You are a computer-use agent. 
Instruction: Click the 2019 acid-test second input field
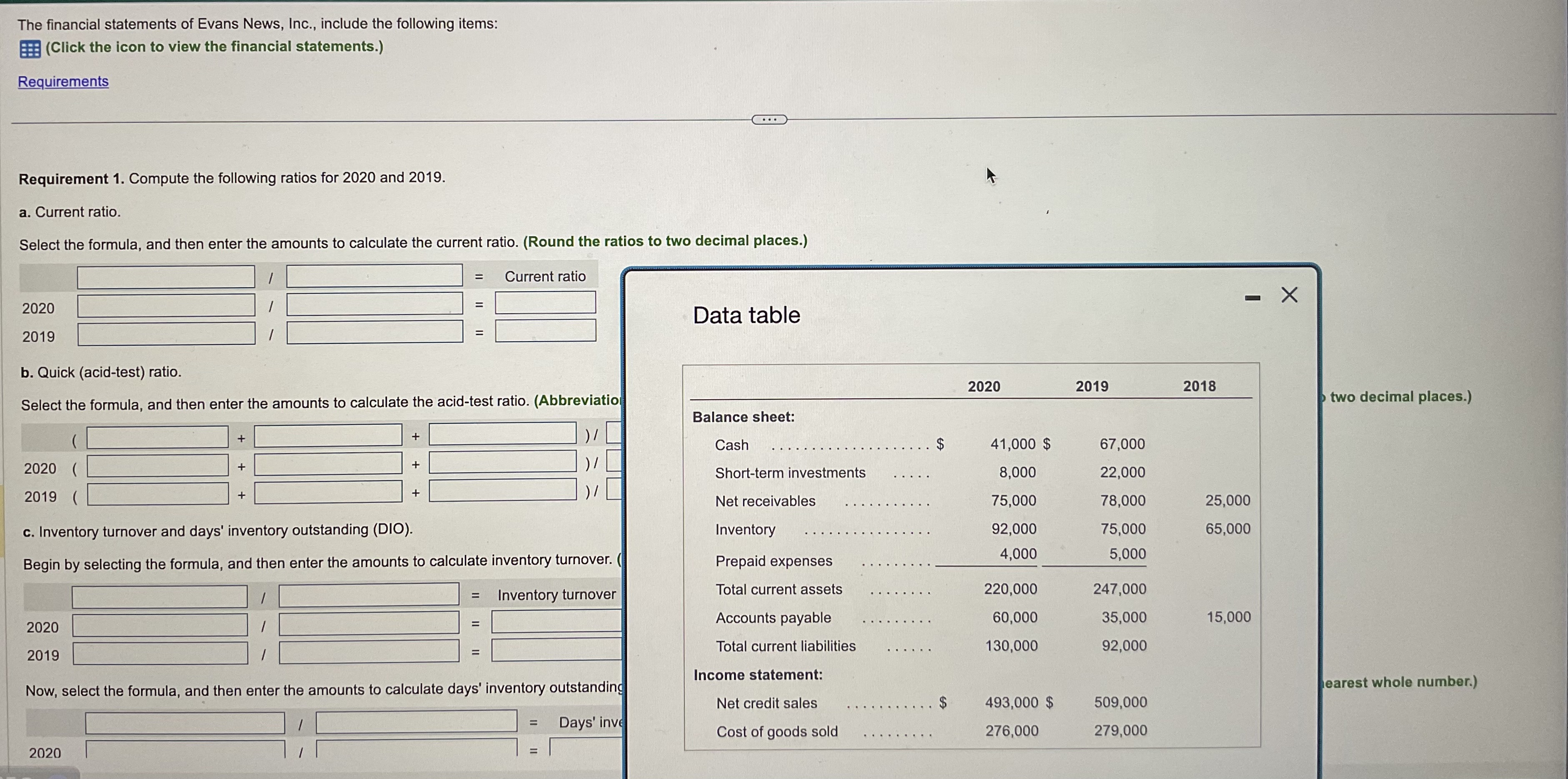(328, 494)
